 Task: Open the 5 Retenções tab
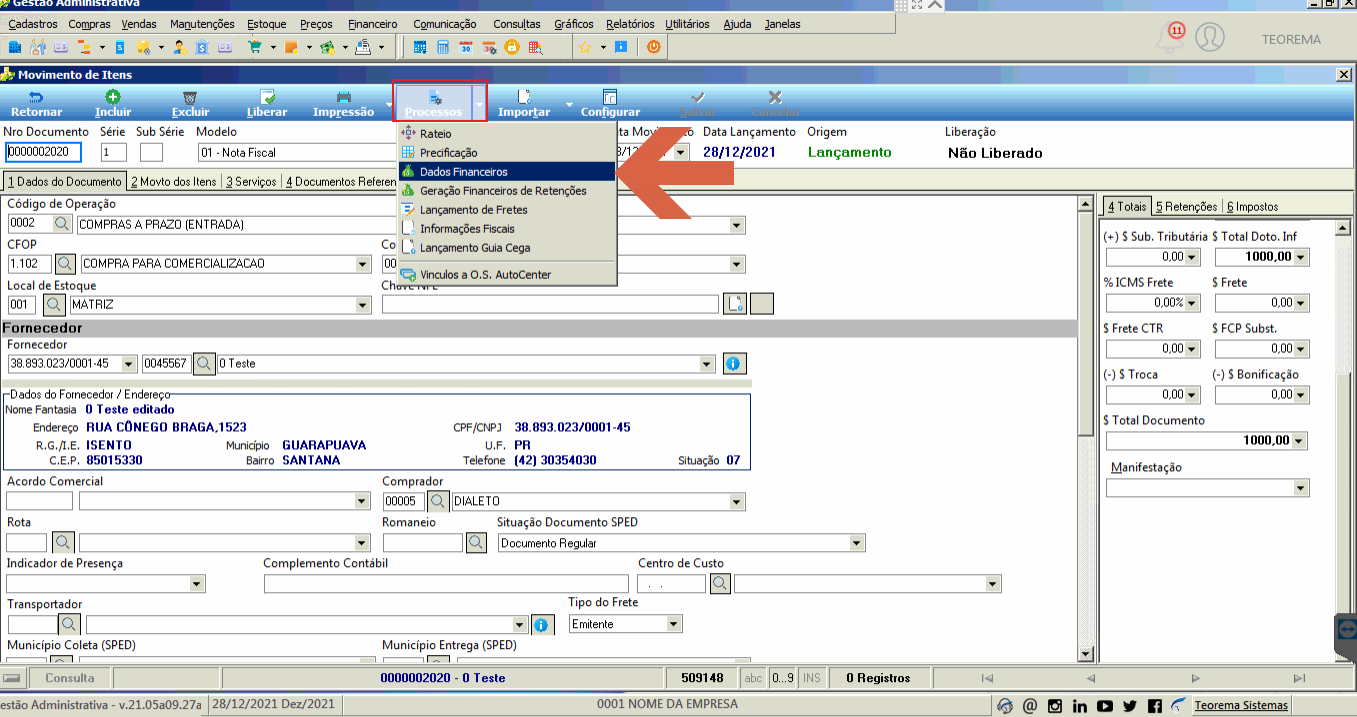(x=1186, y=206)
